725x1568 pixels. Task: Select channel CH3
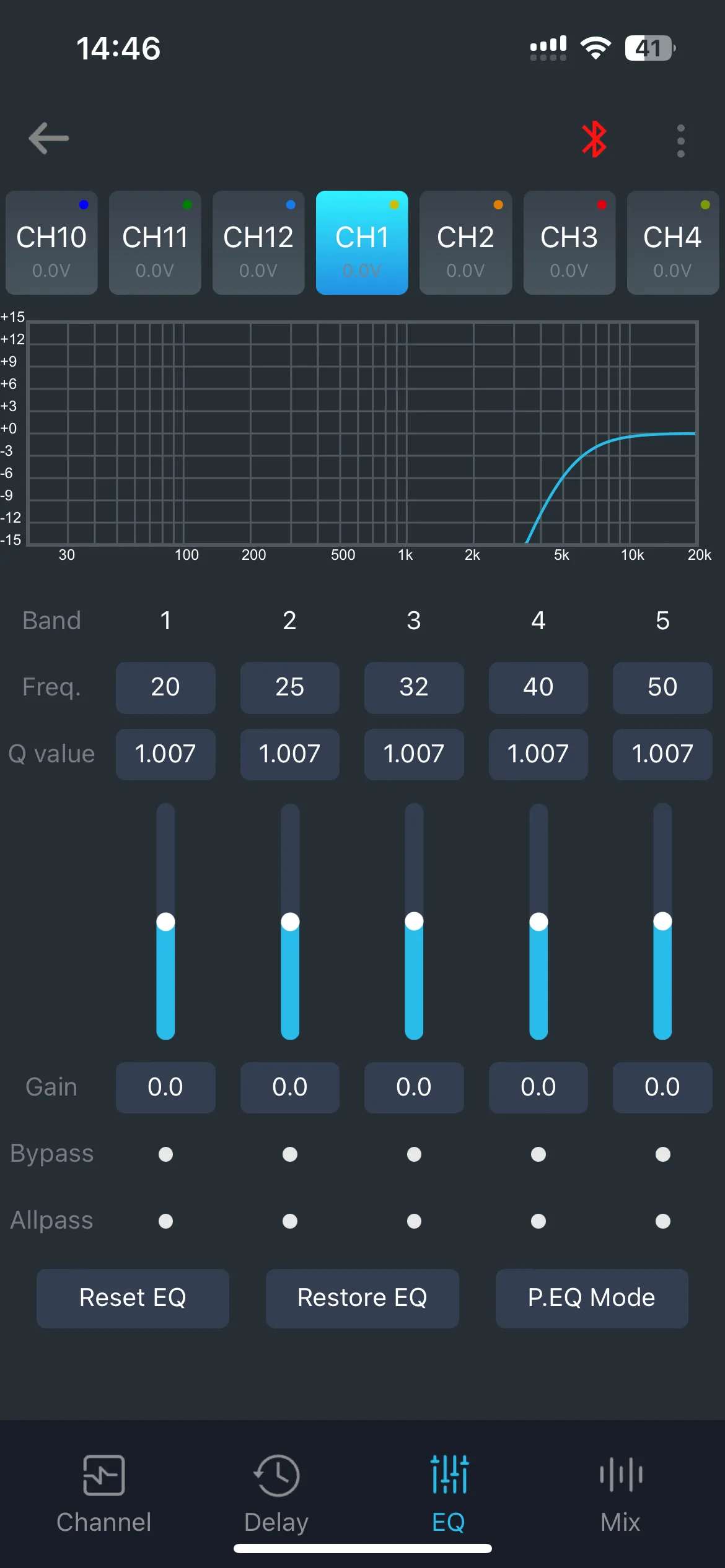click(x=569, y=243)
